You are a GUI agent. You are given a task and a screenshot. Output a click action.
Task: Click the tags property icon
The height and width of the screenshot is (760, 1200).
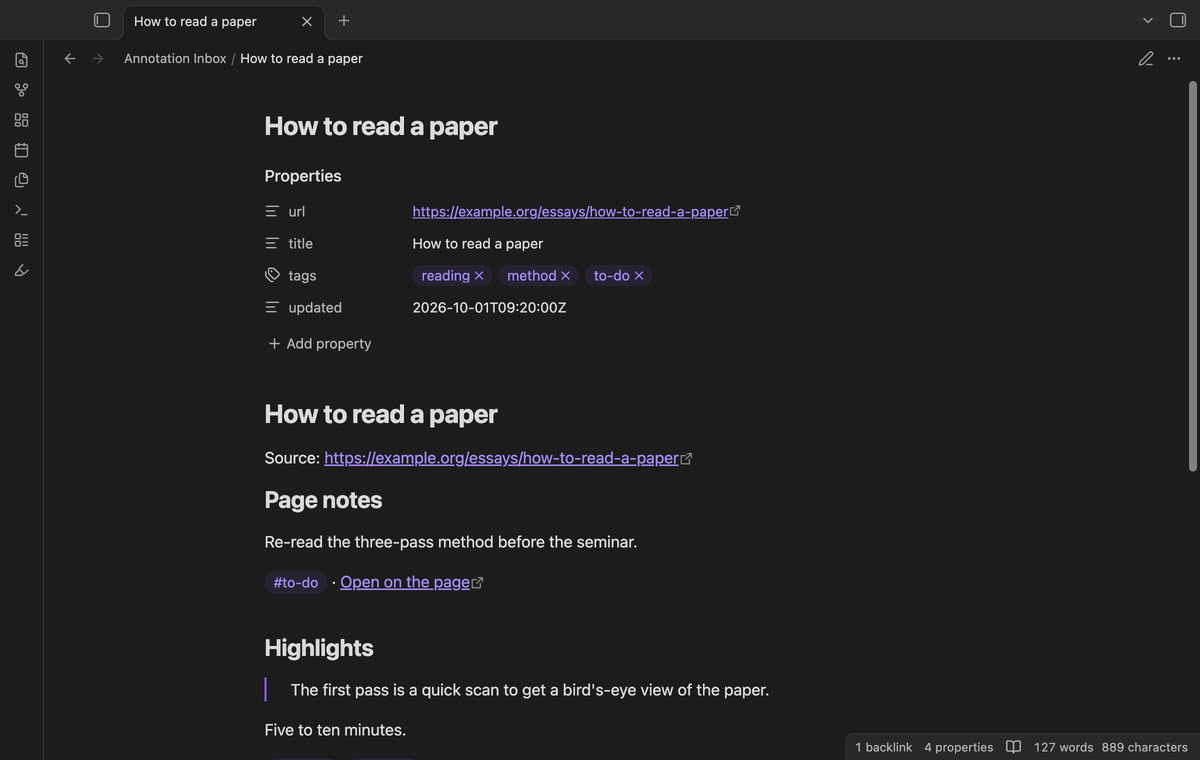272,275
